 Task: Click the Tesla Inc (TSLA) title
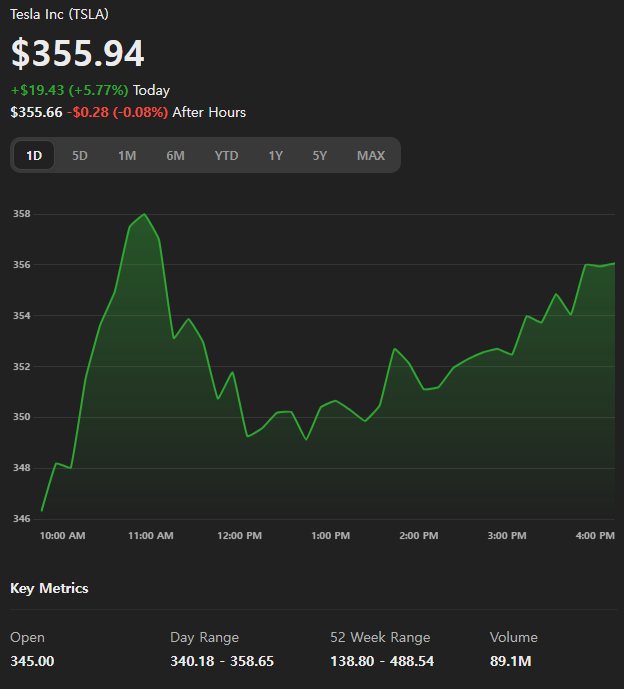click(x=59, y=15)
